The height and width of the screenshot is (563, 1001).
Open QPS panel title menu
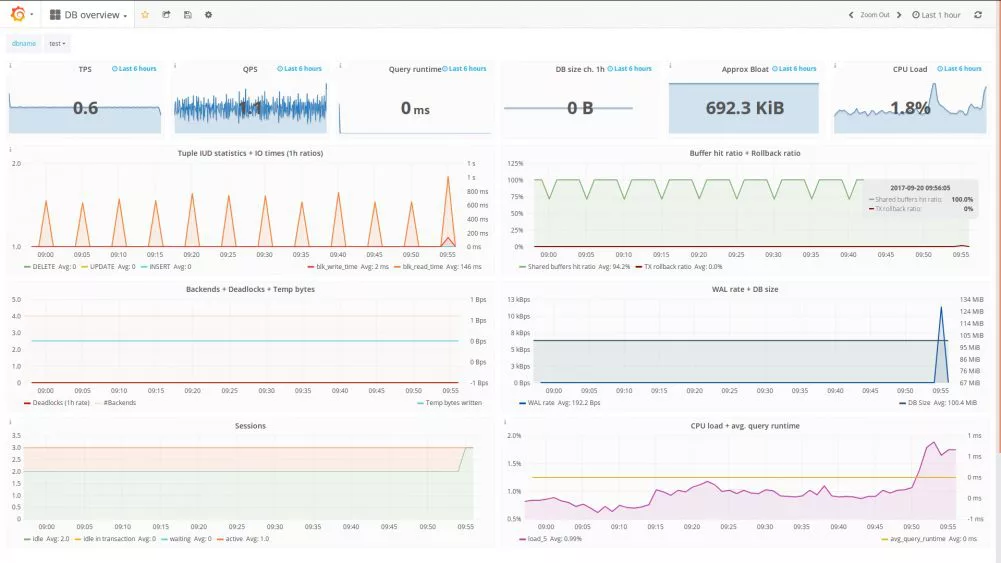point(250,69)
